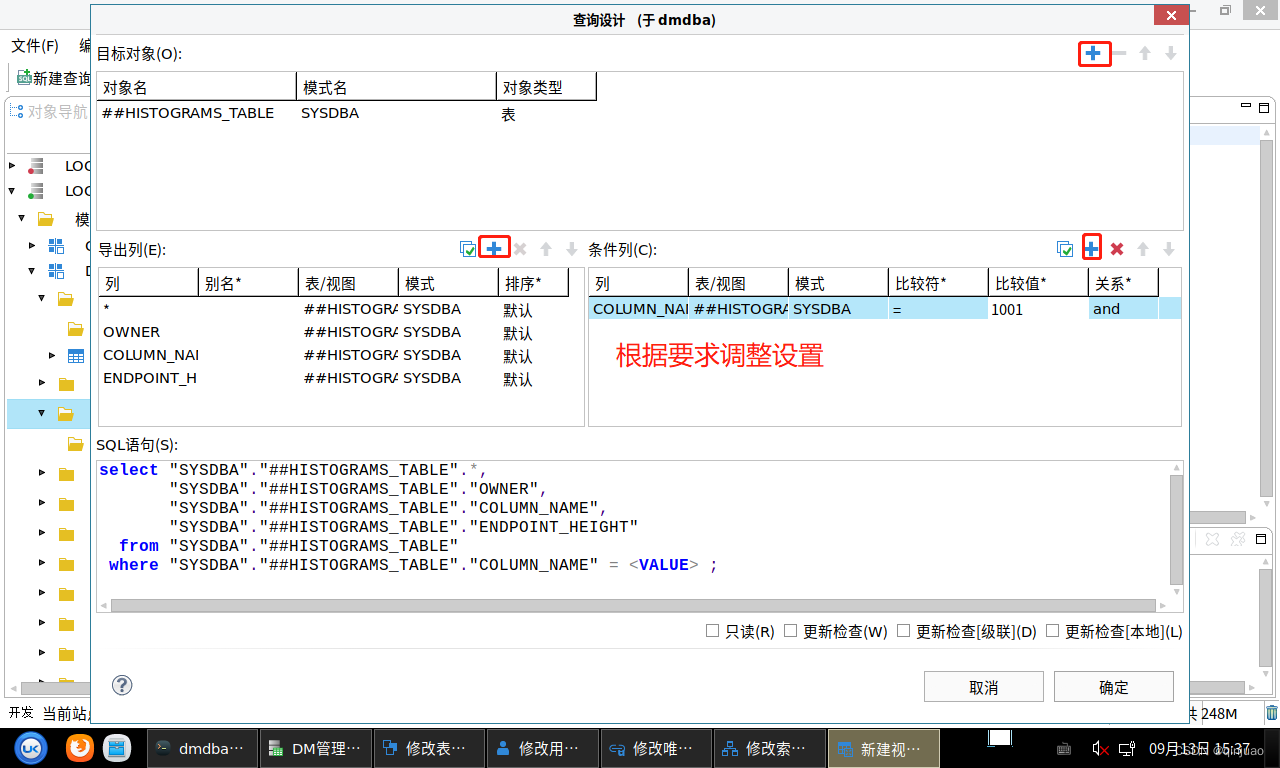Click inside the SQL语句 text area
Screen dimensions: 1280x768
(634, 530)
